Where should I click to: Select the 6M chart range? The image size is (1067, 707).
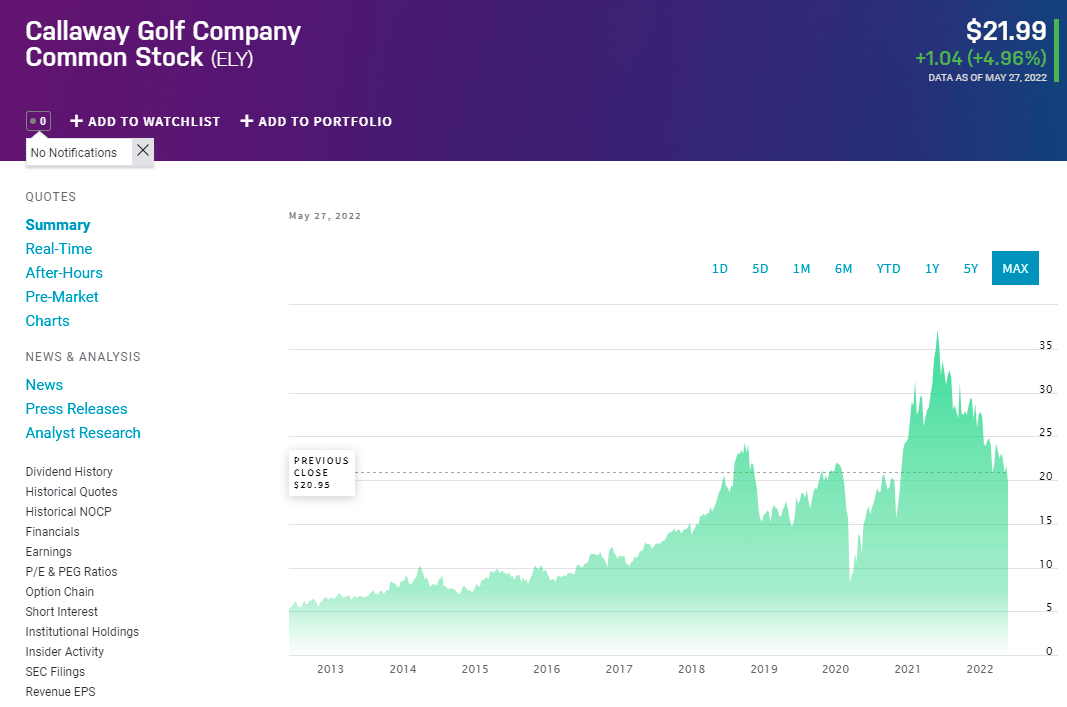843,269
